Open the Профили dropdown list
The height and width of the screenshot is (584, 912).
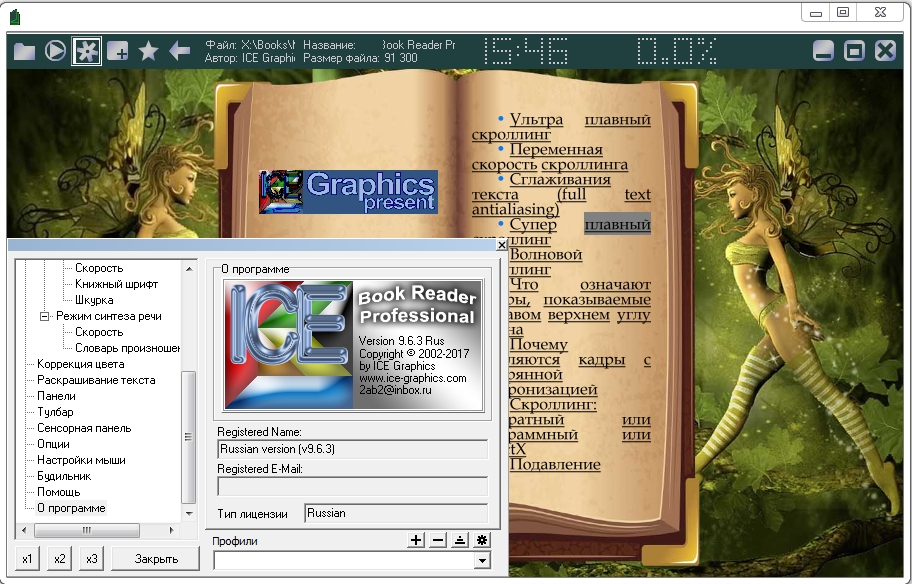coord(482,561)
